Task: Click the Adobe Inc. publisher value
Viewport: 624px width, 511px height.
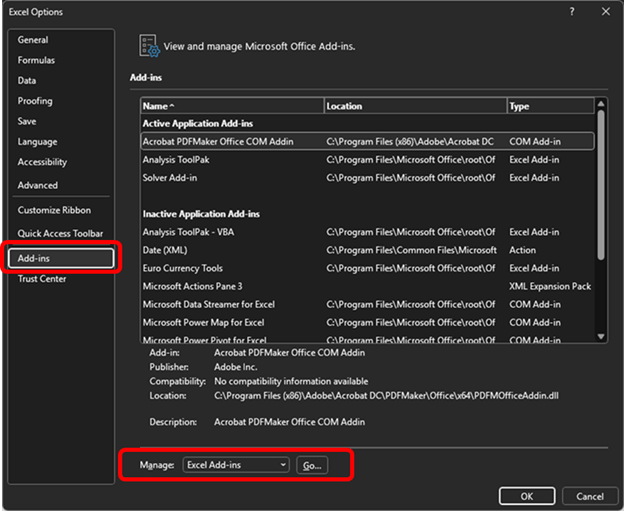Action: [236, 367]
